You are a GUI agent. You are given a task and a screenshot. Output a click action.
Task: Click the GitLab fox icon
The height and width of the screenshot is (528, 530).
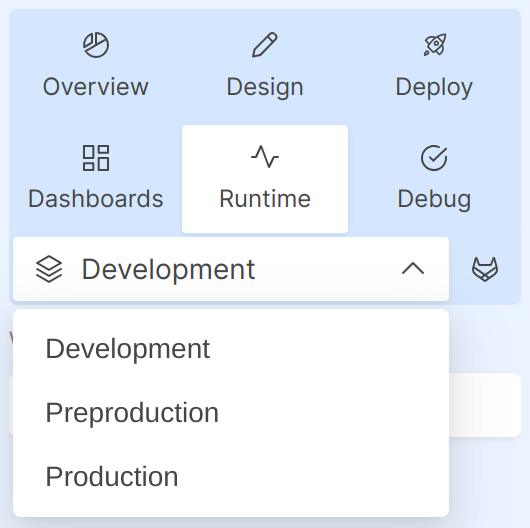coord(485,269)
